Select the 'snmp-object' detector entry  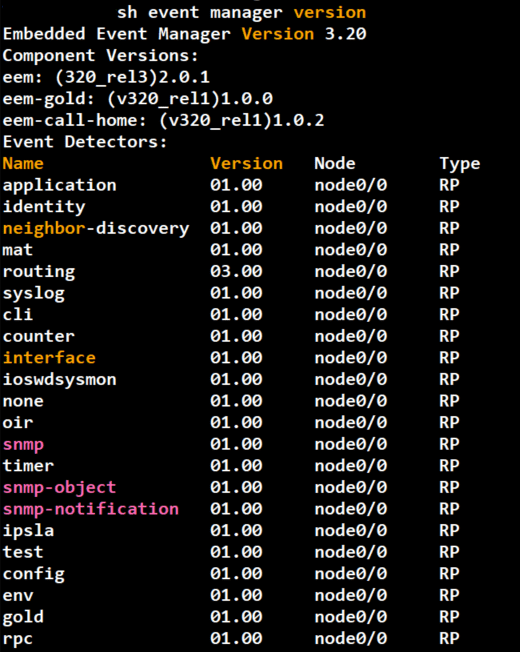click(x=59, y=488)
